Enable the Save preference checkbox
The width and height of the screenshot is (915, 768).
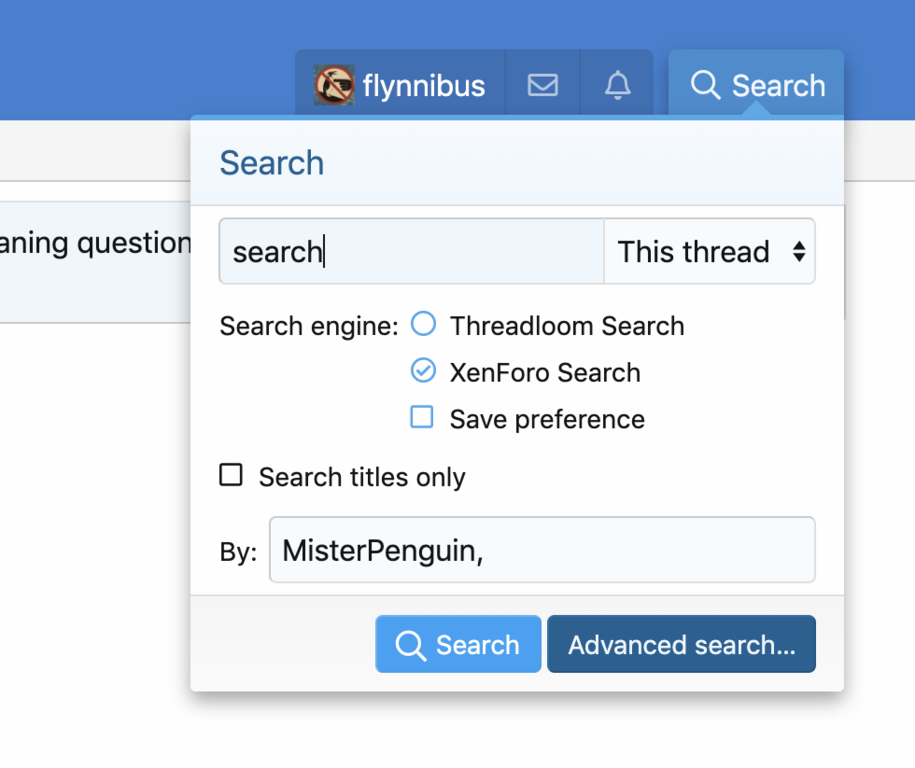click(x=422, y=417)
